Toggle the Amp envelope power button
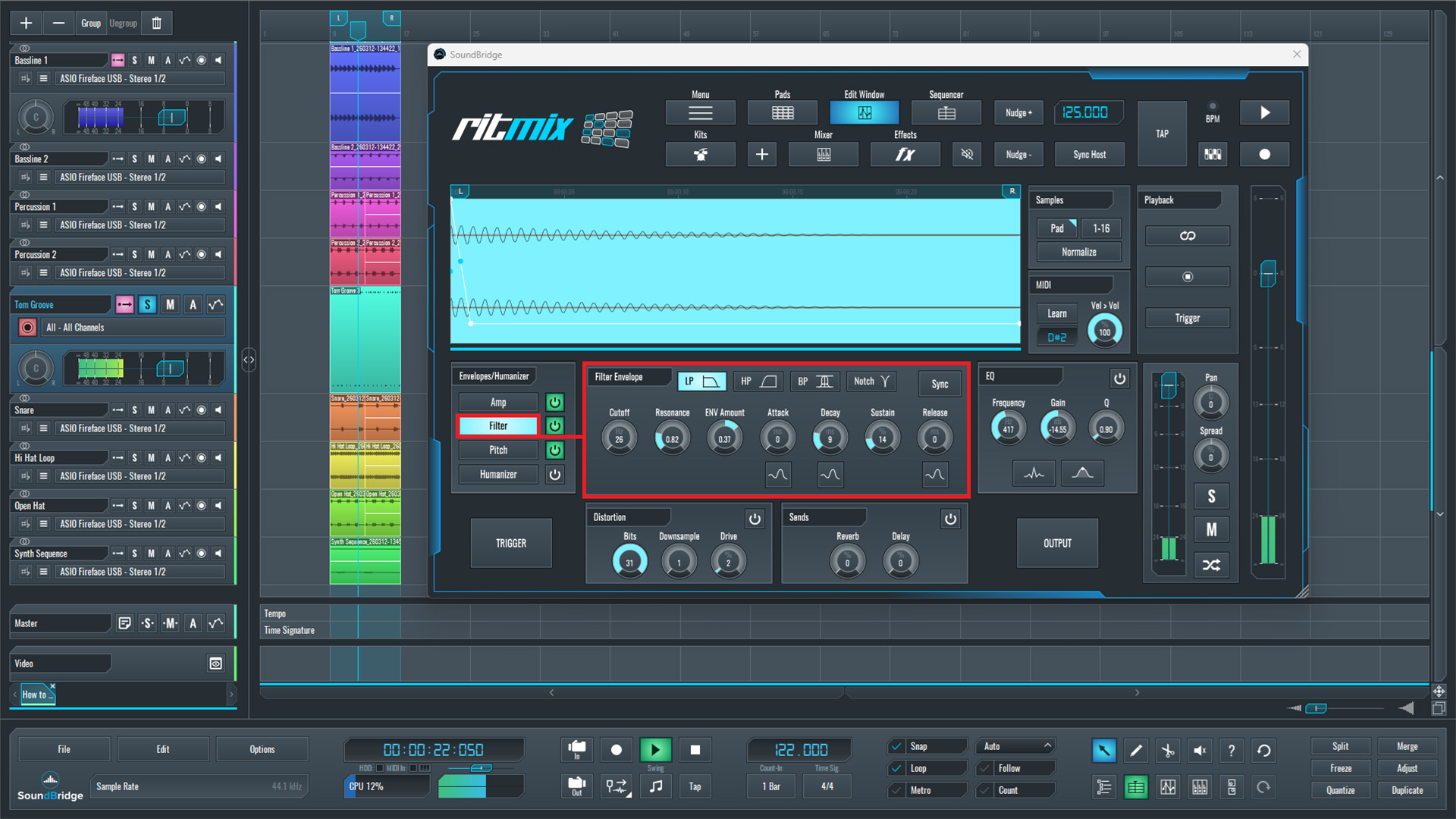 coord(555,402)
